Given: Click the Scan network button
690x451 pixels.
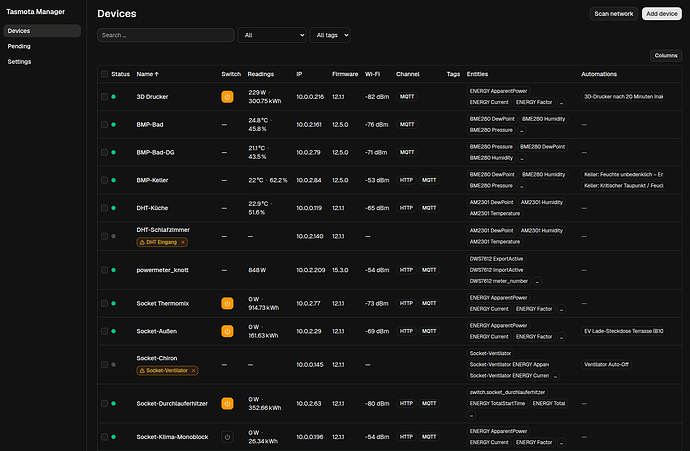Looking at the screenshot, I should click(x=613, y=14).
